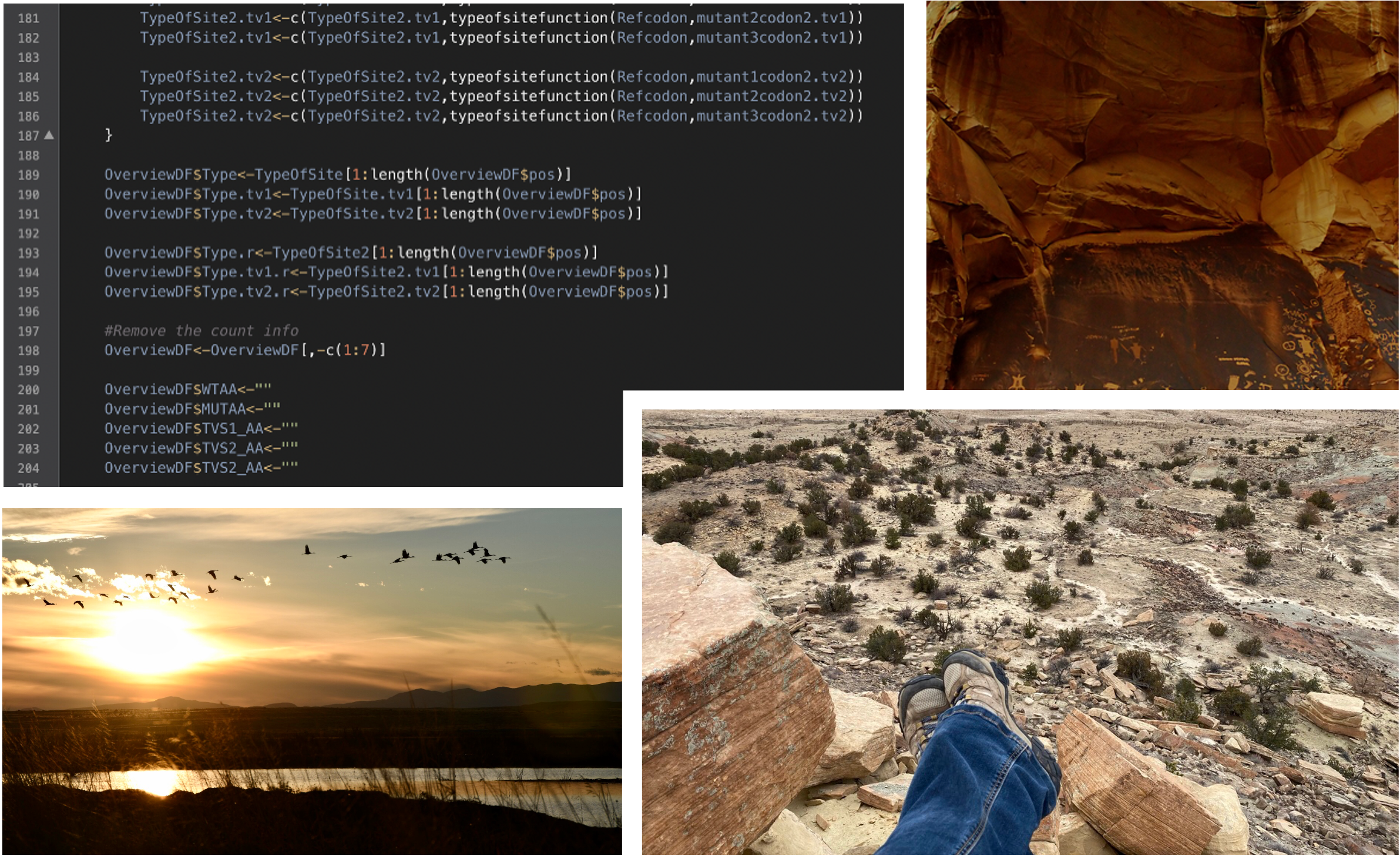The width and height of the screenshot is (1400, 856).
Task: Select the petroglyph canyon rock photo
Action: pyautogui.click(x=1162, y=194)
